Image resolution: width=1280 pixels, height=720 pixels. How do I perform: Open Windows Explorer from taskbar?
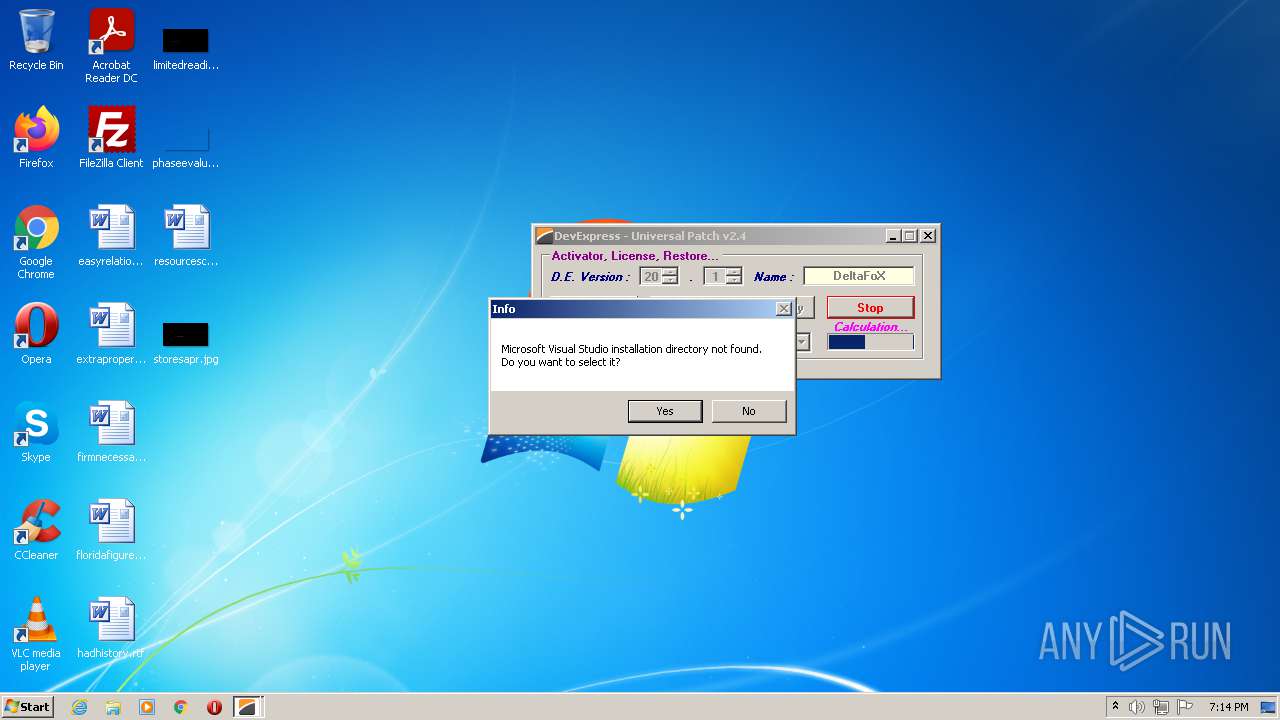click(x=113, y=707)
